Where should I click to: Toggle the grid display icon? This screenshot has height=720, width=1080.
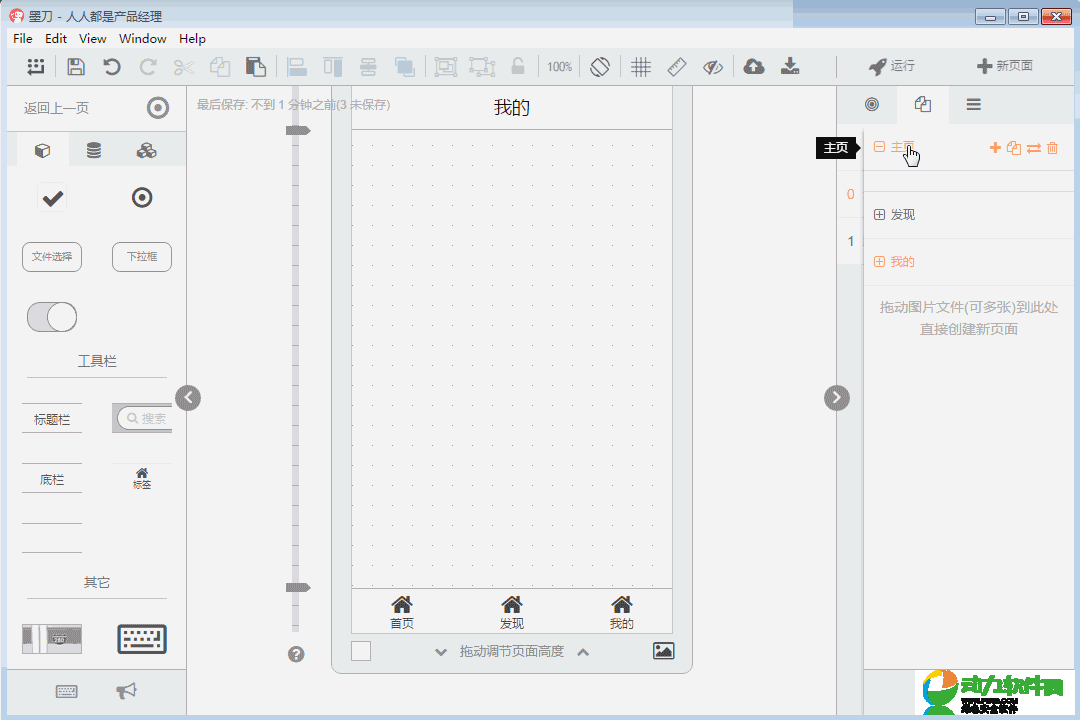point(641,66)
